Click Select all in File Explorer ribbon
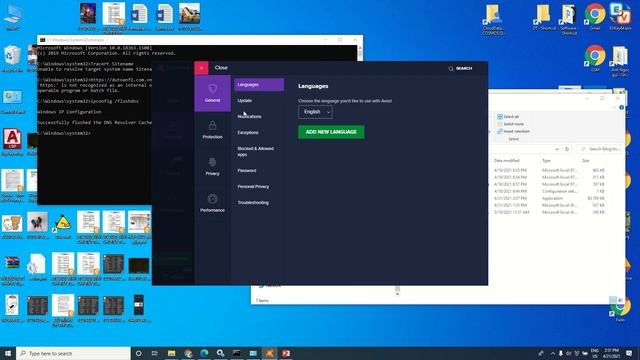 pyautogui.click(x=508, y=117)
